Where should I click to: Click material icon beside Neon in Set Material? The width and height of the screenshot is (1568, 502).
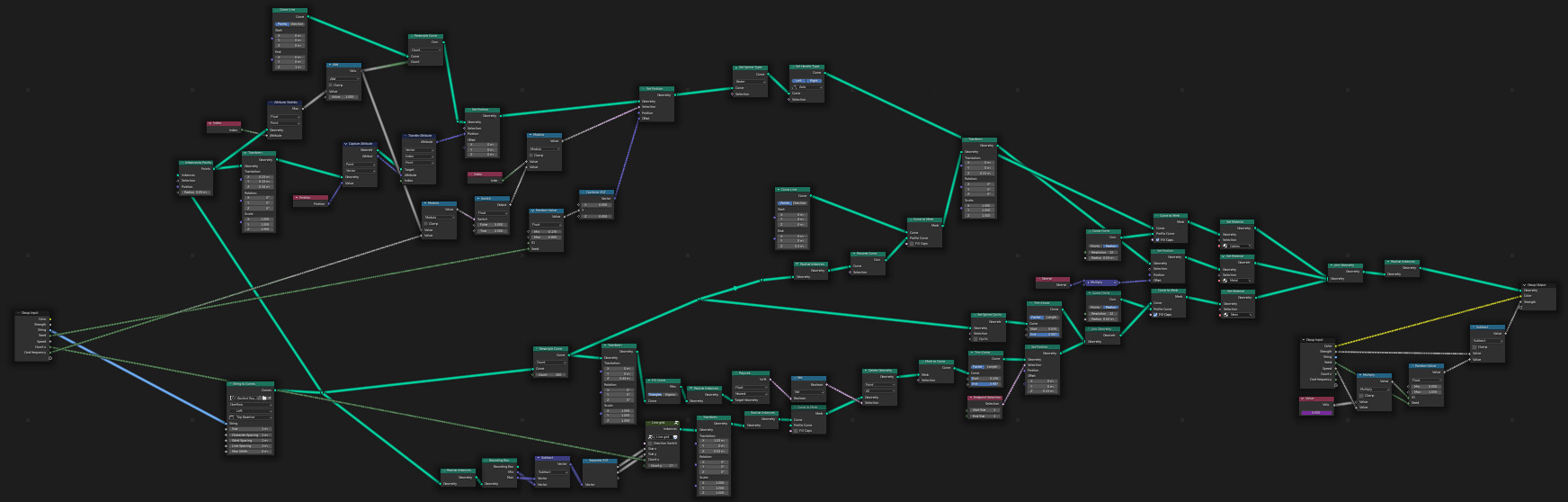[1226, 315]
